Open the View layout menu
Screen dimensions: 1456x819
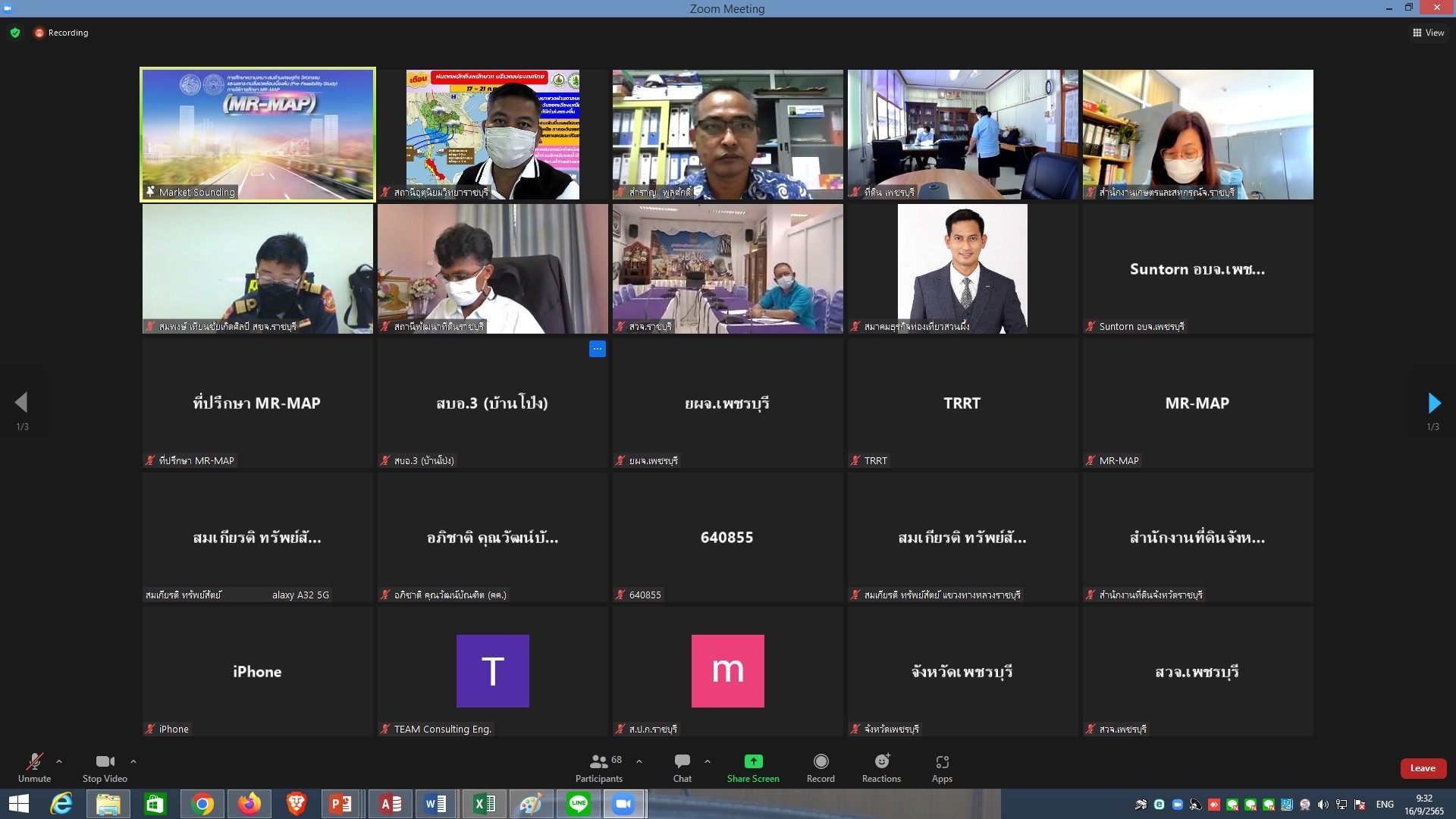point(1428,33)
